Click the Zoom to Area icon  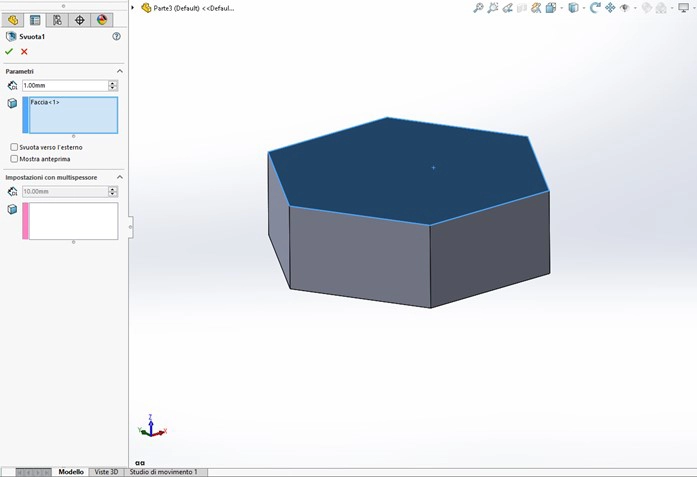point(493,8)
